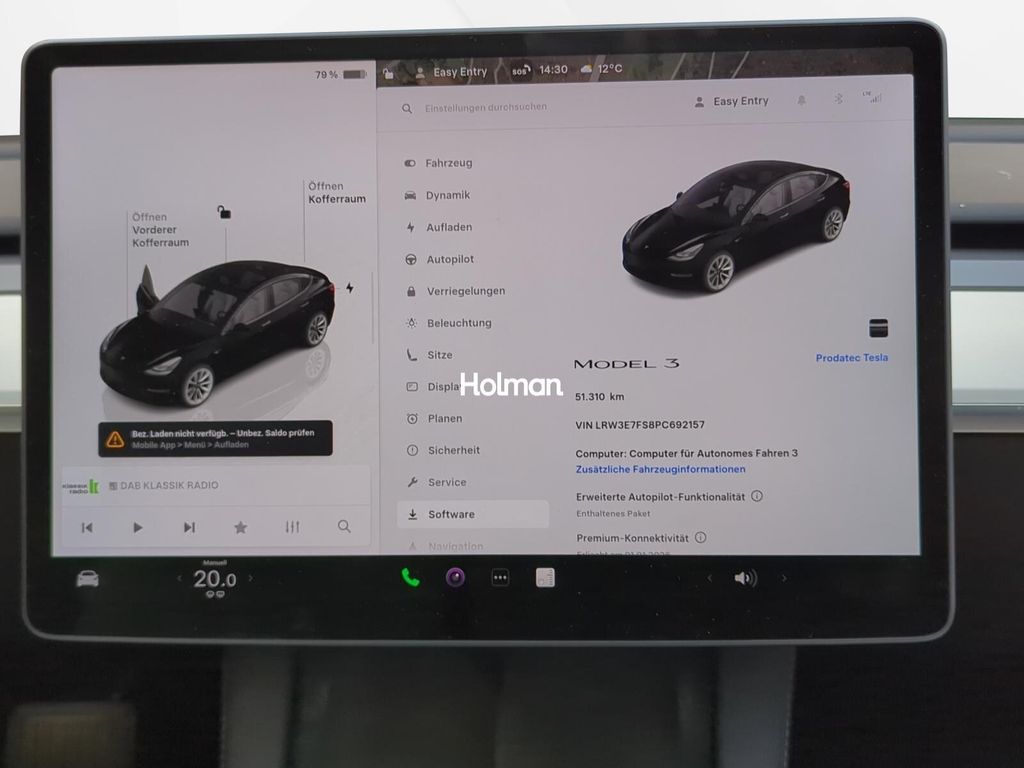The image size is (1024, 768).
Task: Tap the 51.310 km odometer reading
Action: 600,396
